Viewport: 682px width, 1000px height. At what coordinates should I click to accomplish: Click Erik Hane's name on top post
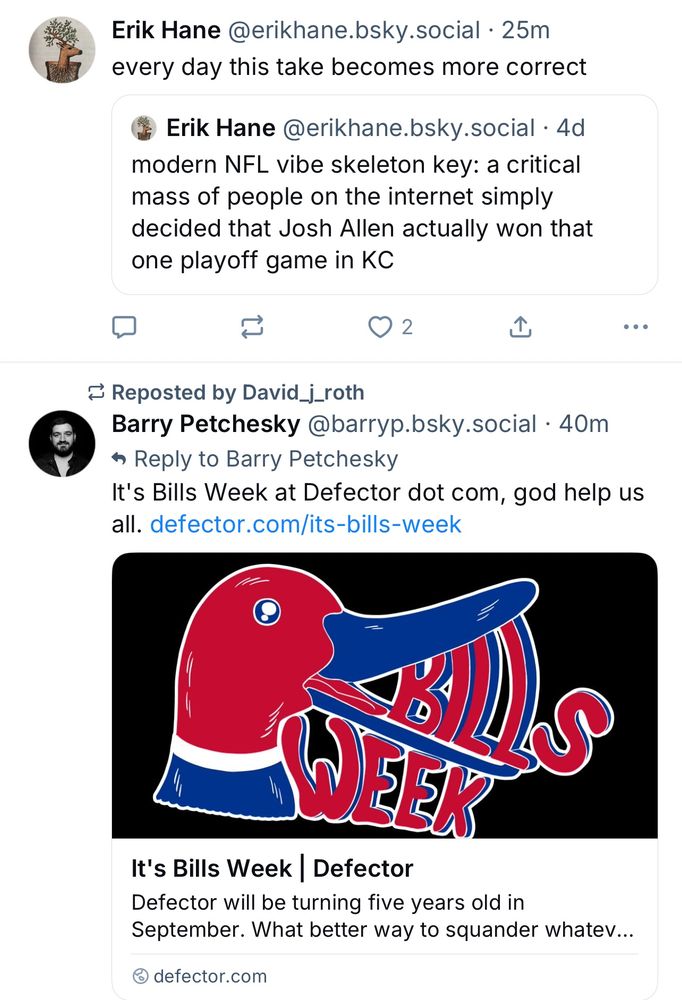pyautogui.click(x=166, y=30)
